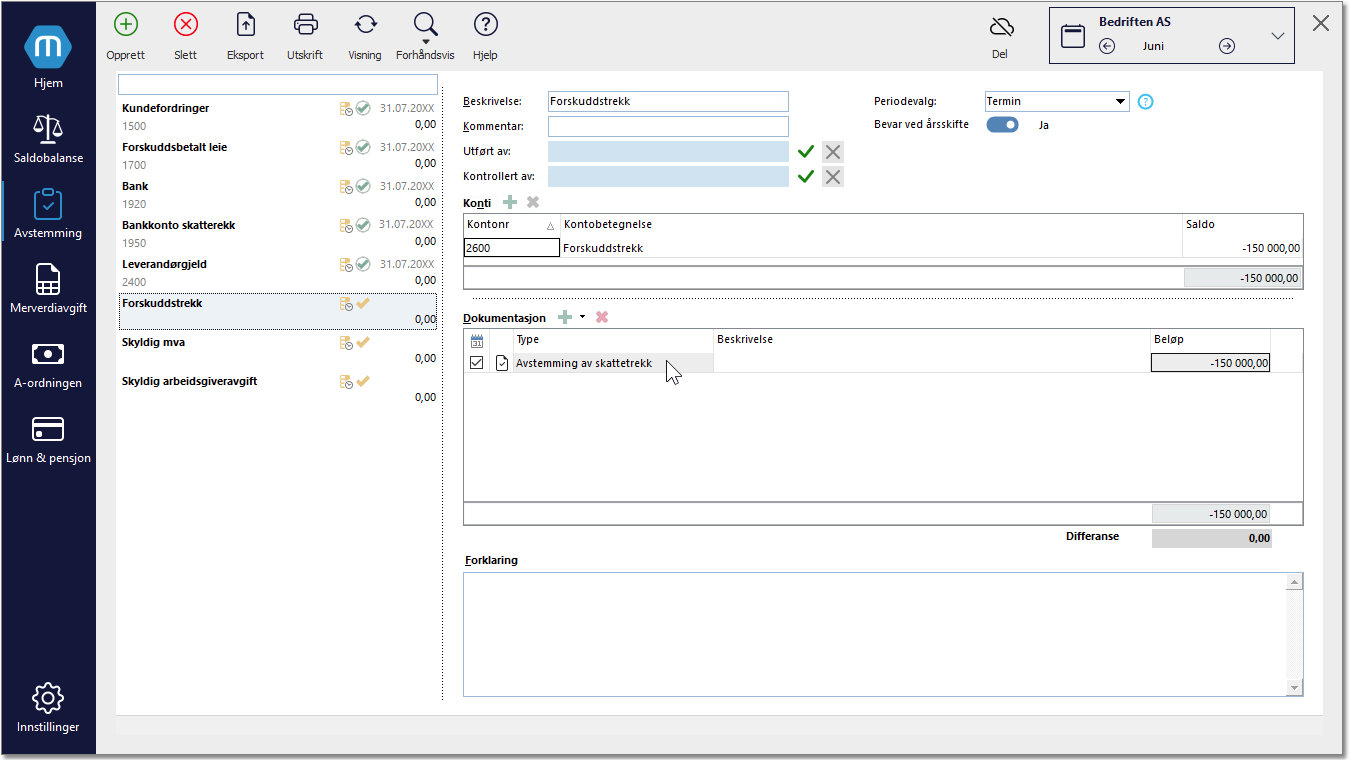Click Avstemming av skattetrekk type cell
1350x762 pixels.
coord(613,363)
